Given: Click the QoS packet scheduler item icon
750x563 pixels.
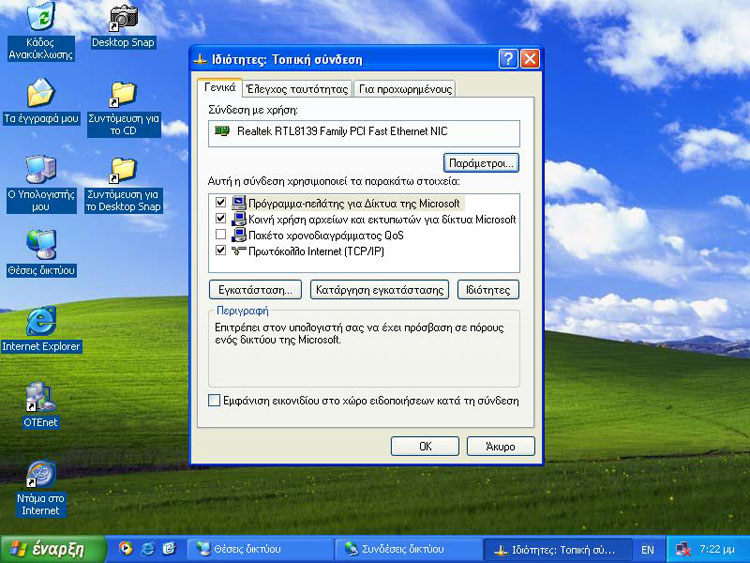Looking at the screenshot, I should 238,235.
